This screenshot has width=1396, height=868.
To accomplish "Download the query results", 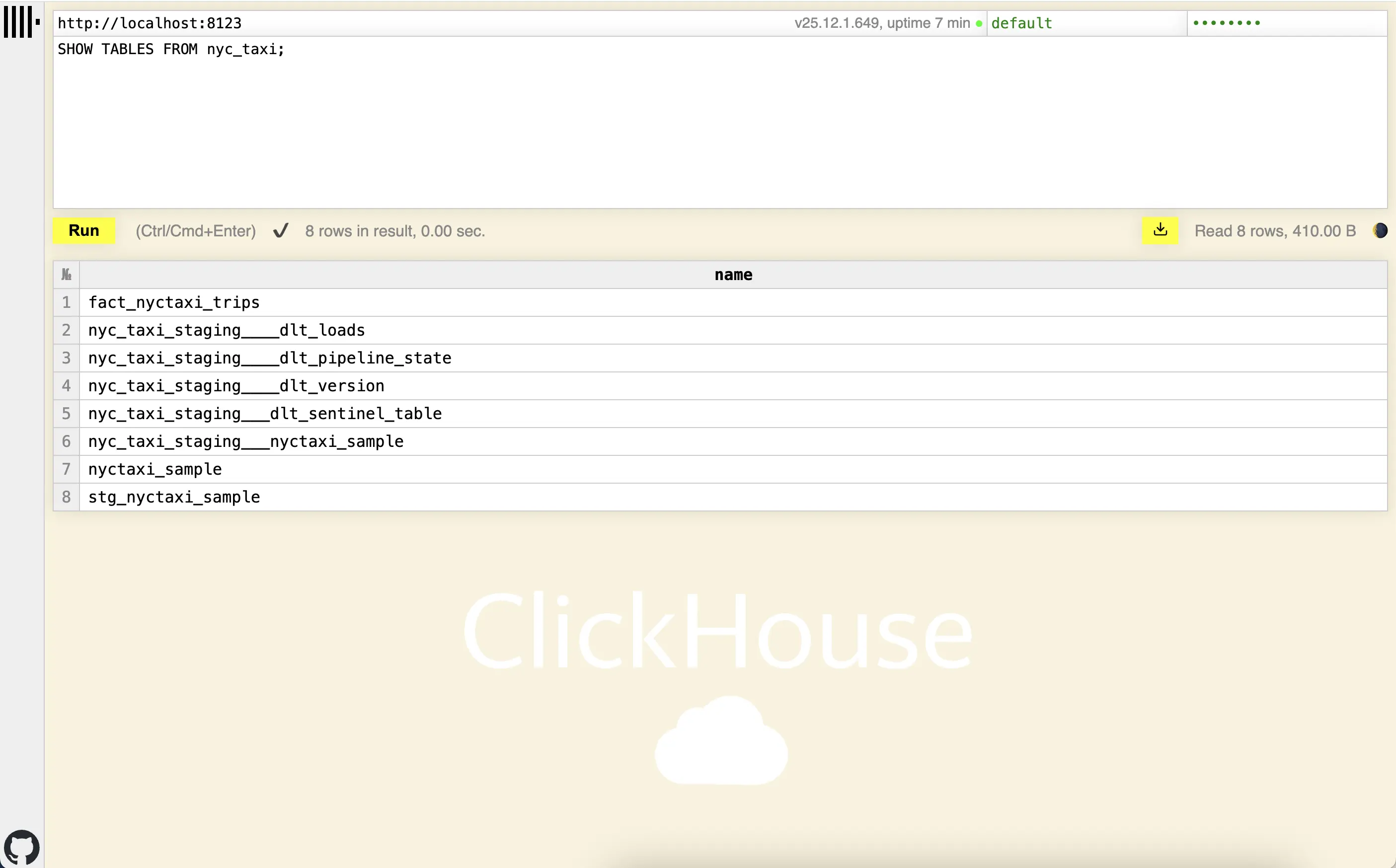I will (x=1160, y=230).
